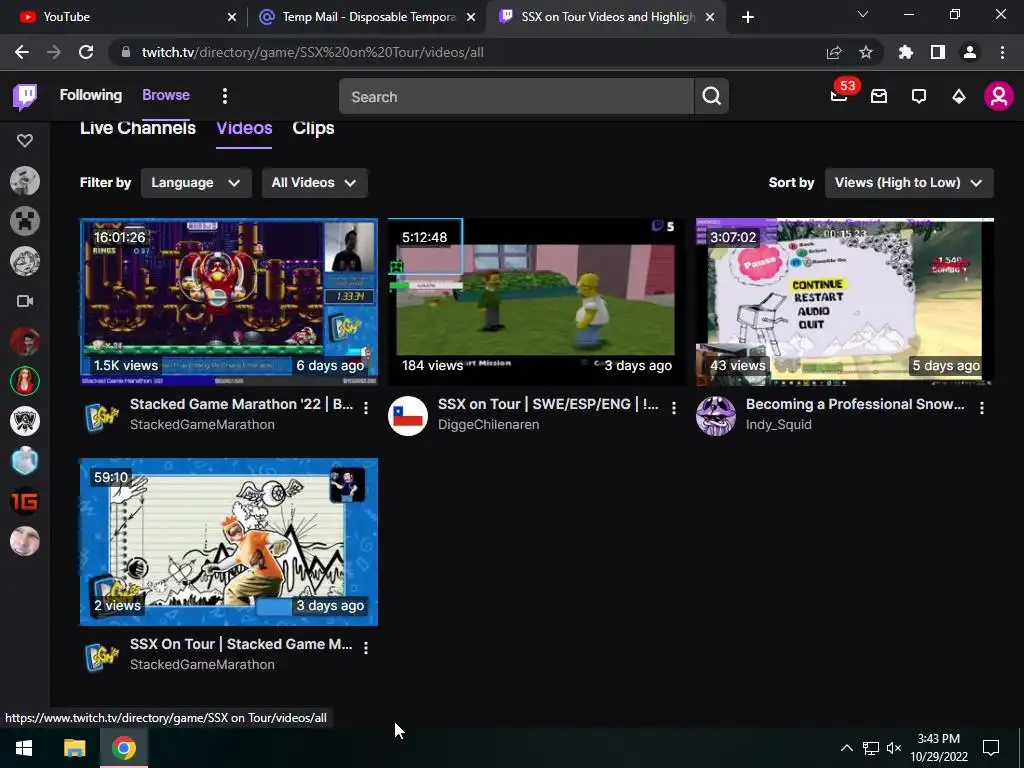
Task: Toggle mute via the taskbar speaker icon
Action: [894, 748]
